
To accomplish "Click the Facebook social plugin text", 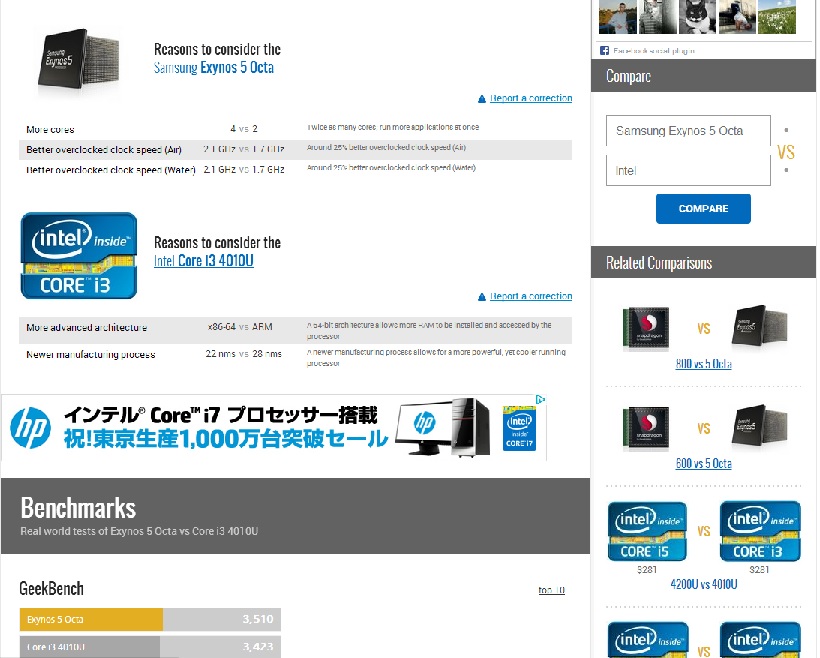I will tap(654, 51).
